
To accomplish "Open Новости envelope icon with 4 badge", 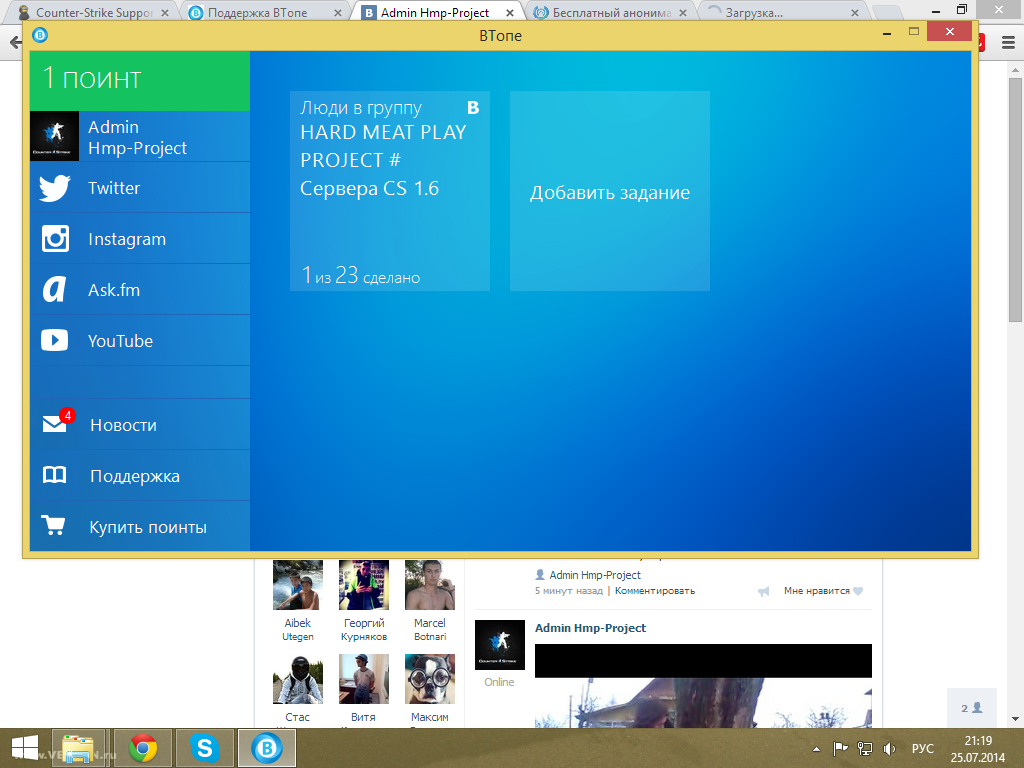I will 57,421.
